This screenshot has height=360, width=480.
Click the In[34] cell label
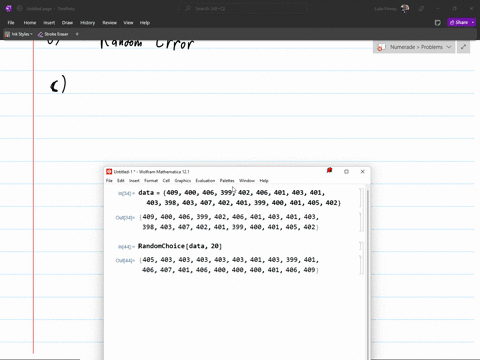click(x=126, y=193)
